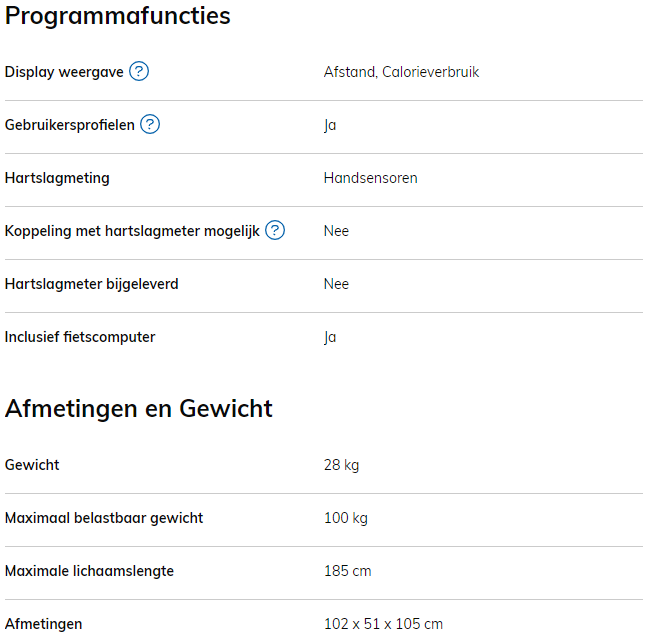This screenshot has width=647, height=637.
Task: Select the Hartslagmeting row label
Action: click(x=57, y=178)
